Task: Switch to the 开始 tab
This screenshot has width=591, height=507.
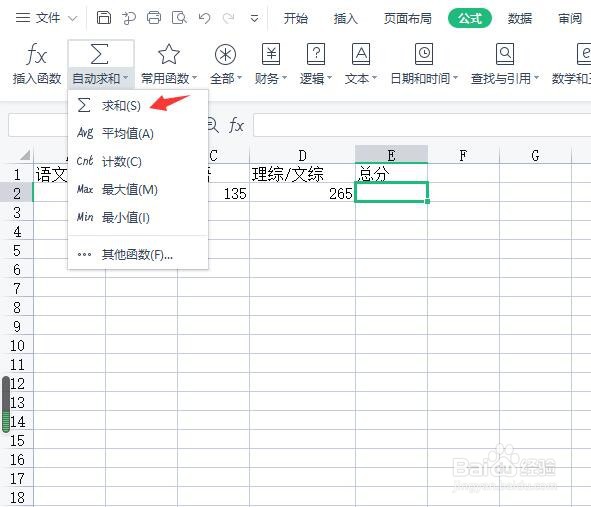Action: pyautogui.click(x=296, y=18)
